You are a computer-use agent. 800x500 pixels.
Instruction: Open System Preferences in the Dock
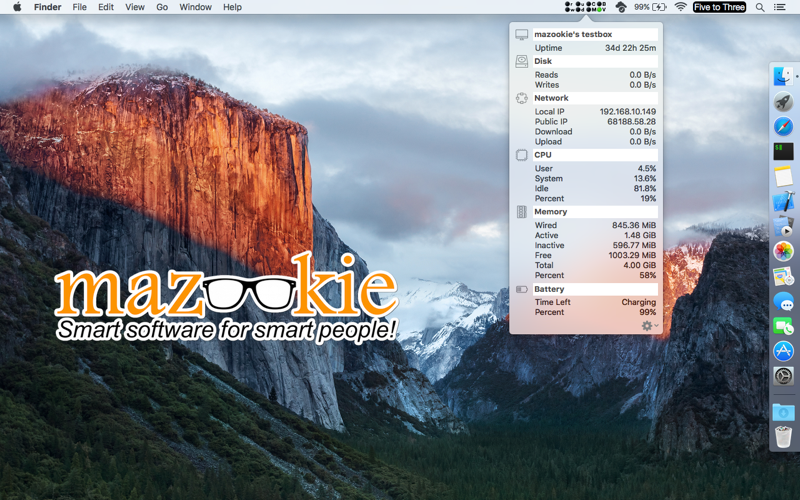783,376
